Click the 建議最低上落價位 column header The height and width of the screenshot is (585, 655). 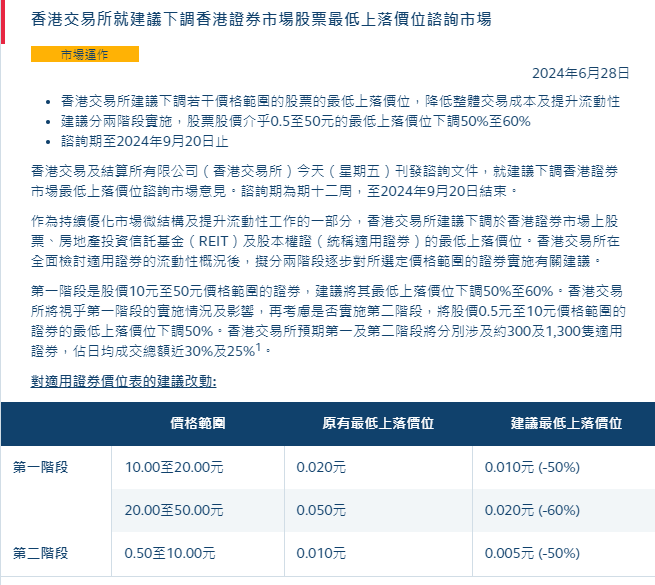(x=566, y=423)
